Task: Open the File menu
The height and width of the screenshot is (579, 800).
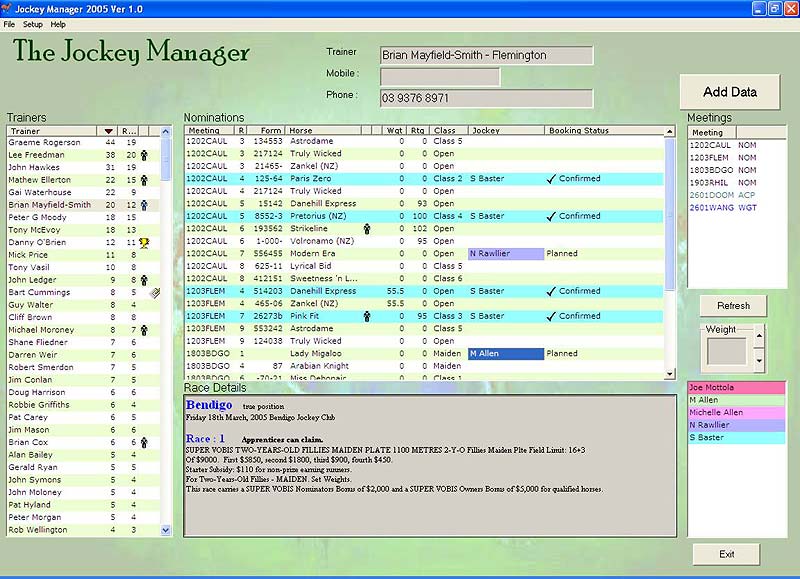Action: pyautogui.click(x=9, y=24)
